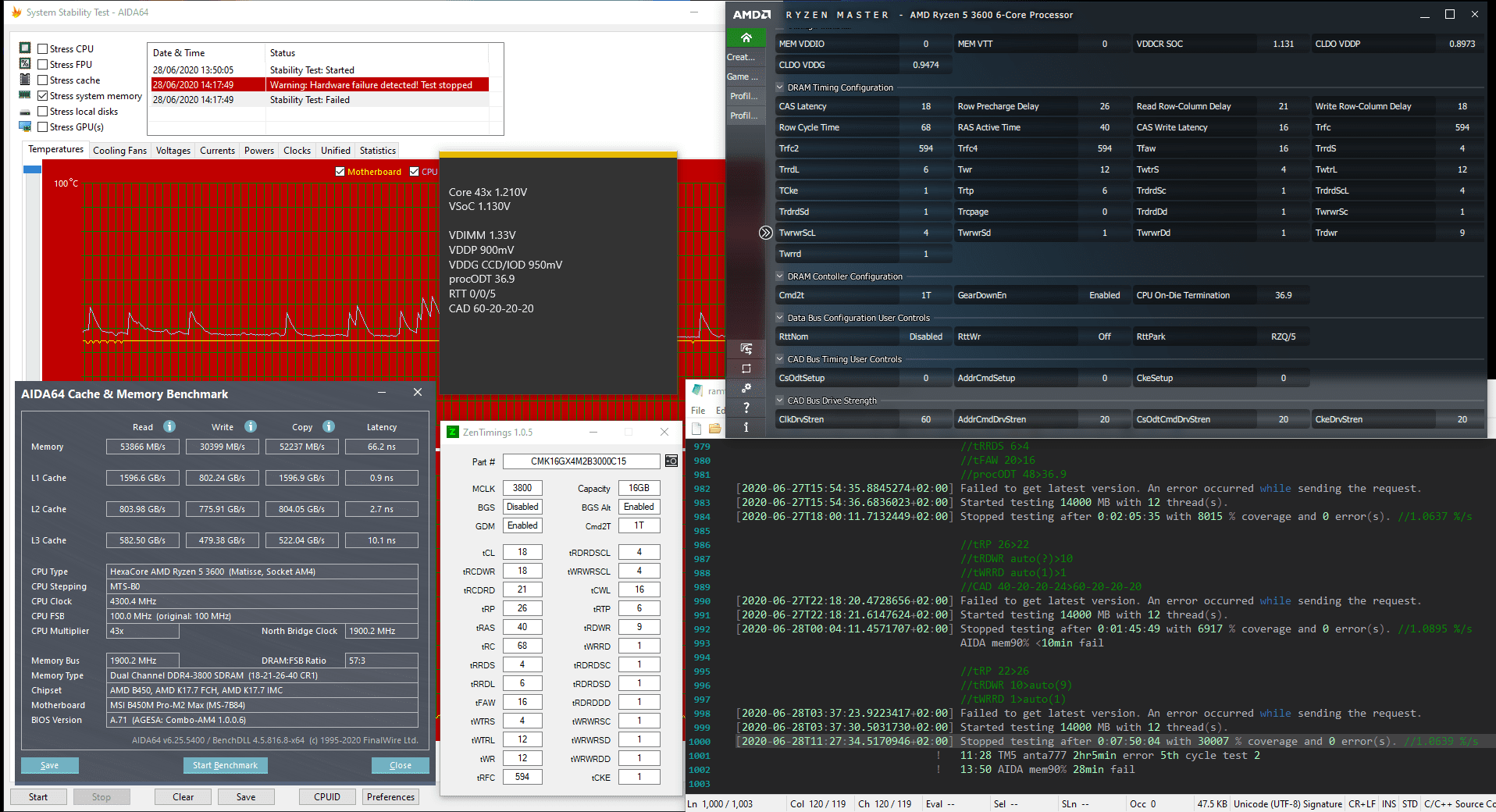Expand Ryzen Master sidebar arrow
The width and height of the screenshot is (1496, 812).
click(765, 233)
